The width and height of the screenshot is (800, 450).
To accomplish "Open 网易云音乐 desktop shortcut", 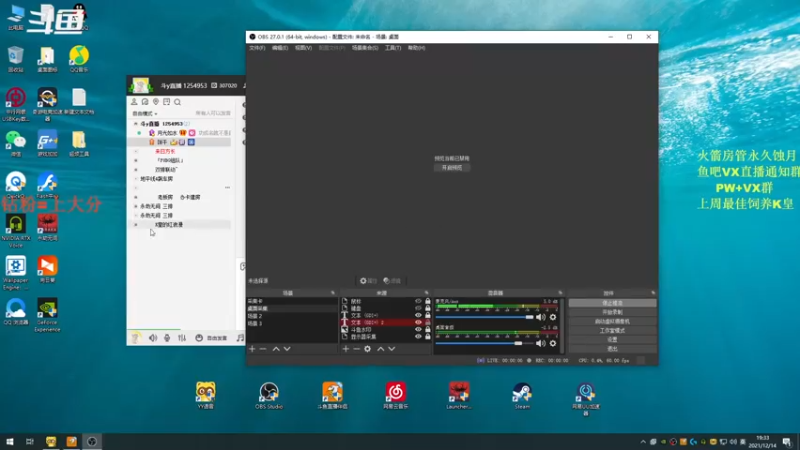I will point(395,395).
